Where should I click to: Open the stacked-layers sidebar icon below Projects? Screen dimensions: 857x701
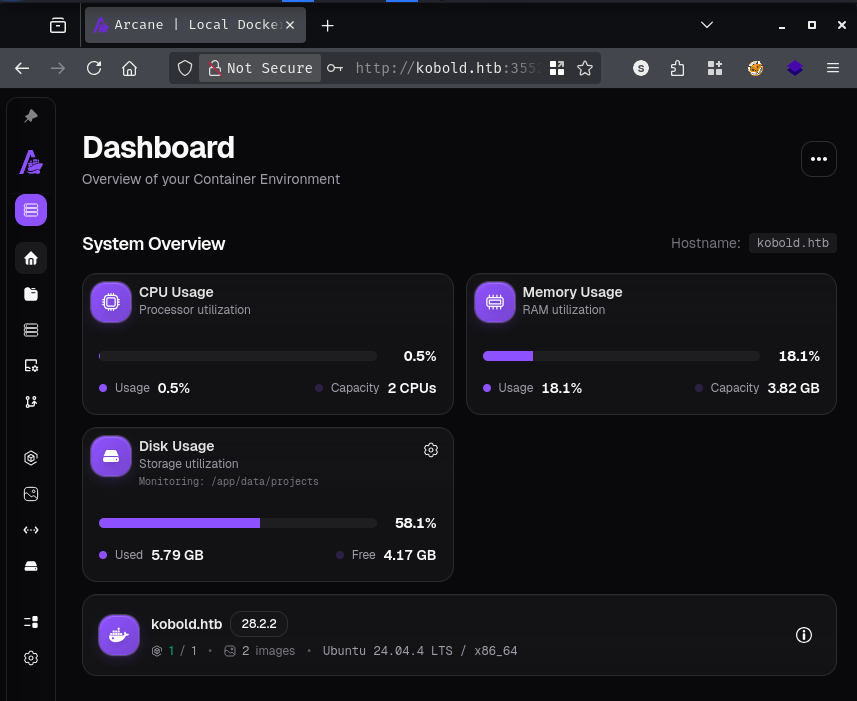click(x=31, y=330)
